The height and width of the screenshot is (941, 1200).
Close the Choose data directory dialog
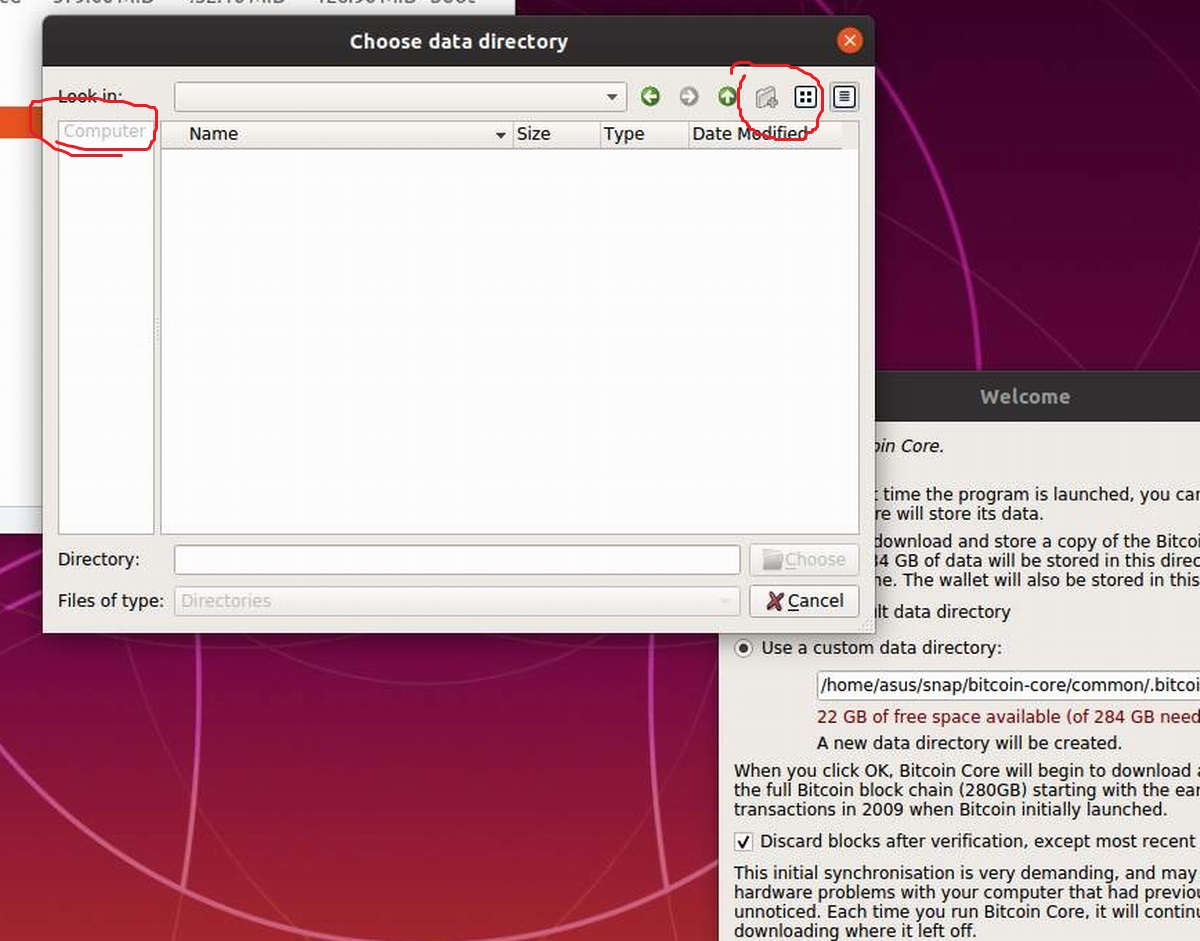coord(849,41)
